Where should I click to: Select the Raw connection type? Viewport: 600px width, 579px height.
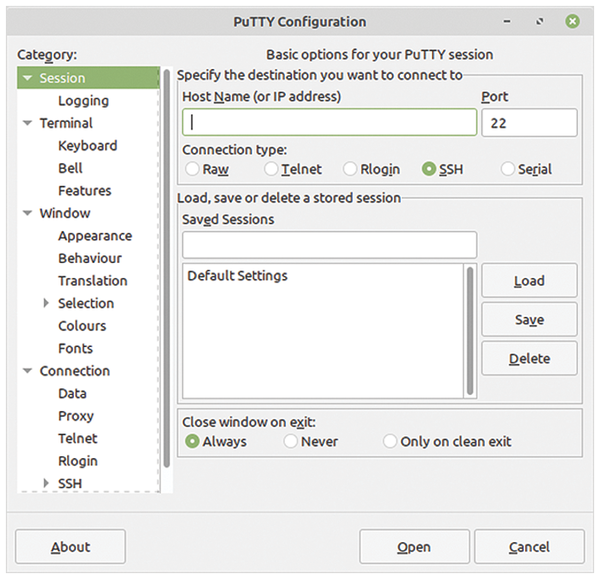pyautogui.click(x=192, y=169)
